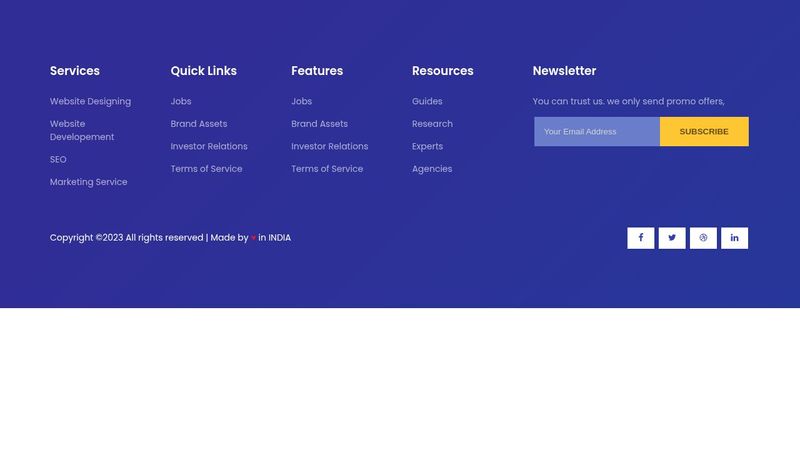Click Jobs under the Features column
800x450 pixels.
tap(302, 102)
